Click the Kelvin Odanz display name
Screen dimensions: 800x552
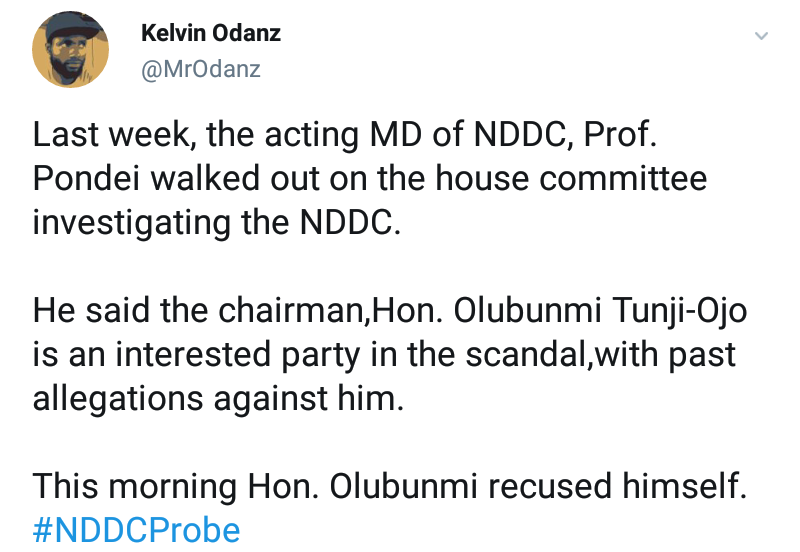pyautogui.click(x=211, y=33)
